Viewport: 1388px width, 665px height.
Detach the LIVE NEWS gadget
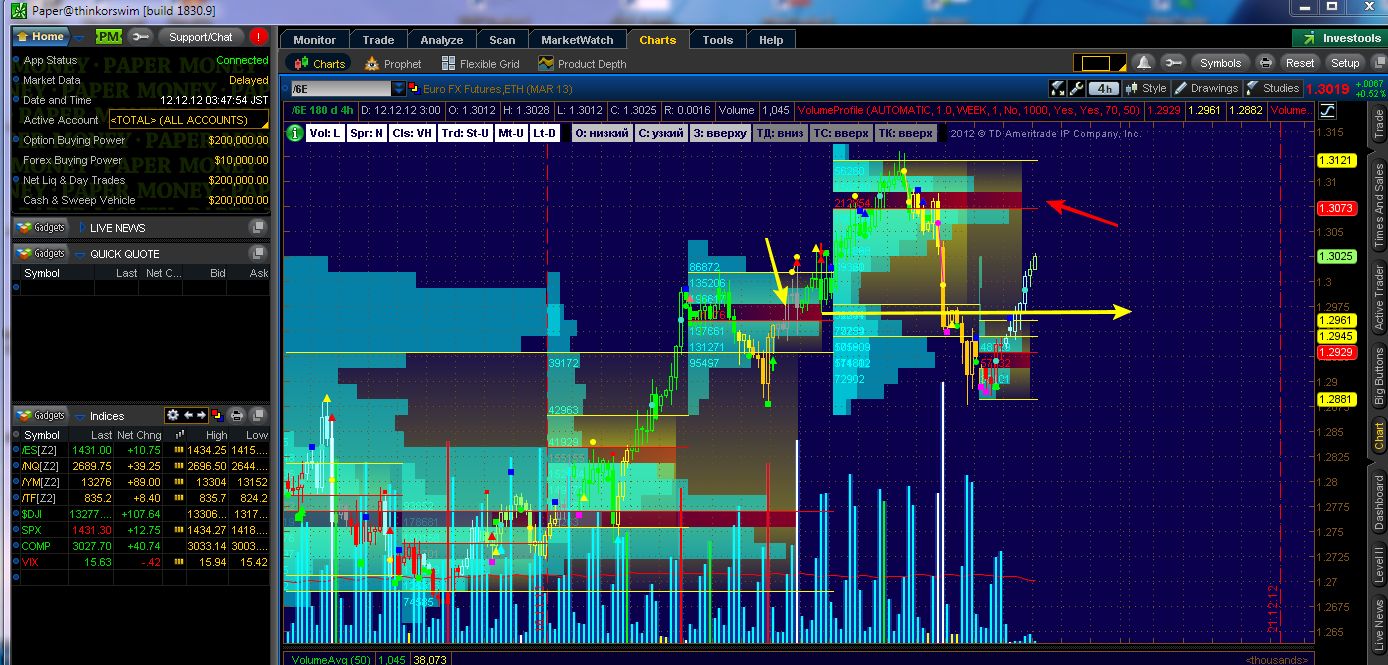(x=259, y=227)
